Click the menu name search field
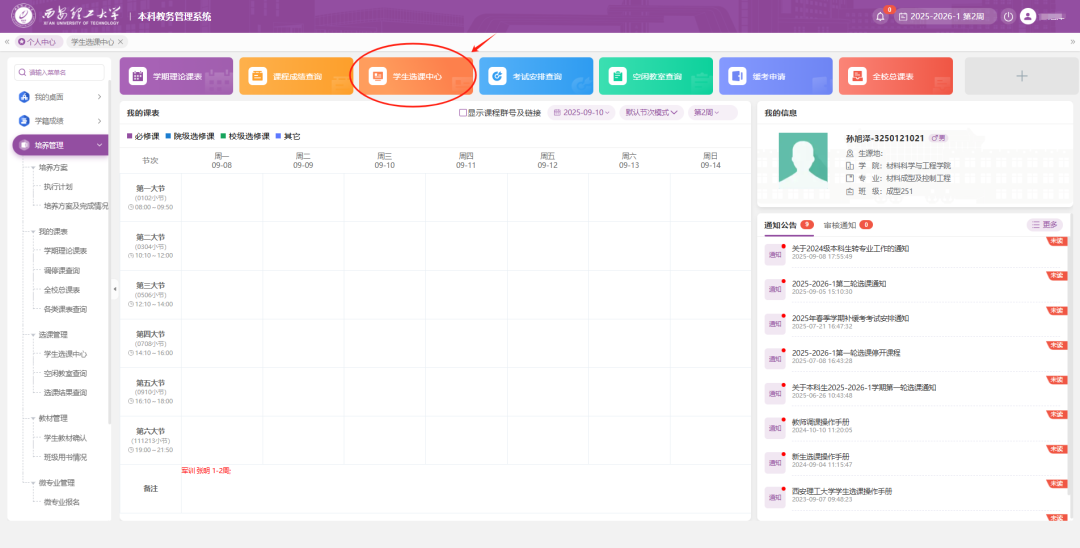Image resolution: width=1080 pixels, height=548 pixels. [x=60, y=72]
